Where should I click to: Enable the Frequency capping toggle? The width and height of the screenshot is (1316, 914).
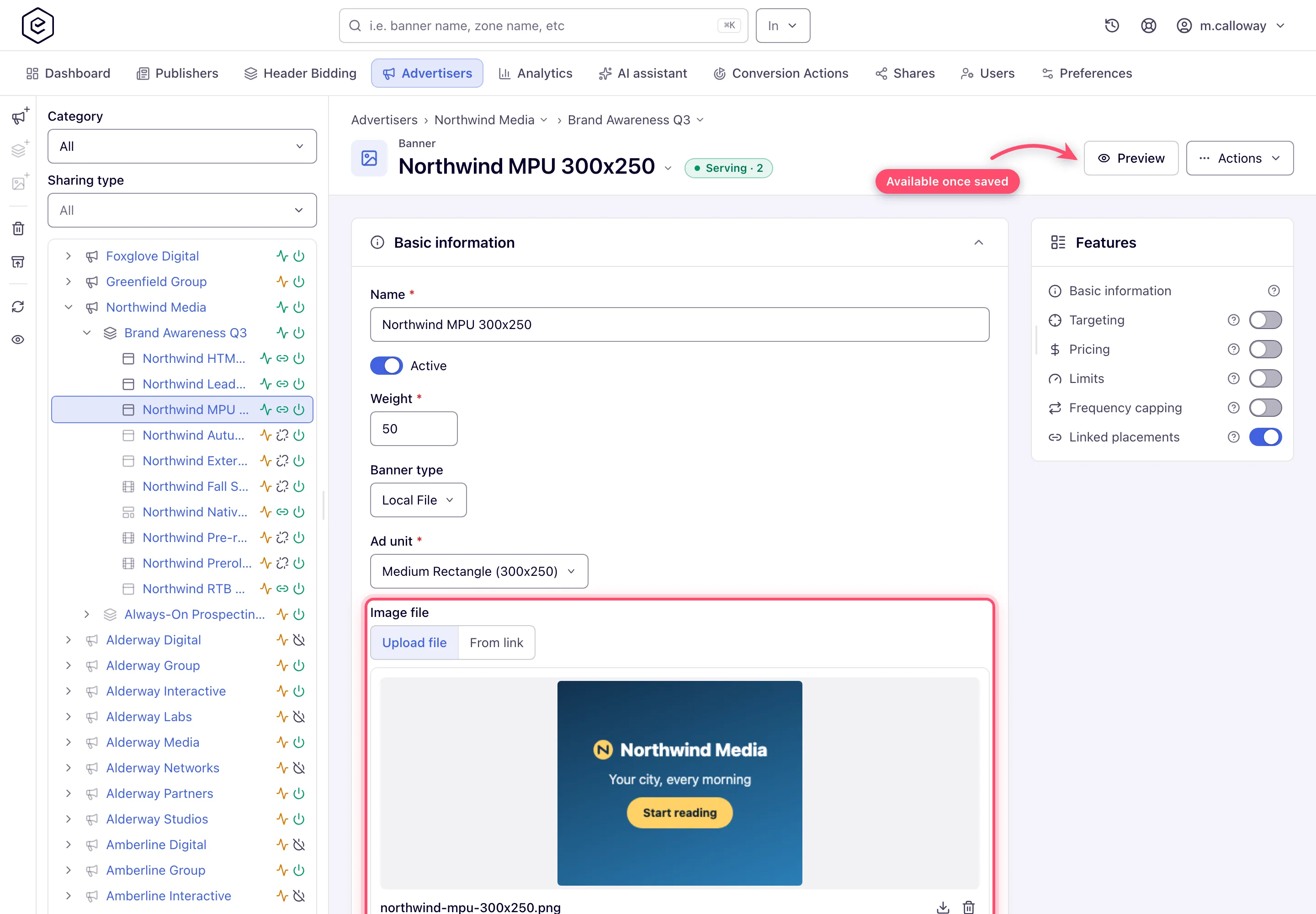1265,408
